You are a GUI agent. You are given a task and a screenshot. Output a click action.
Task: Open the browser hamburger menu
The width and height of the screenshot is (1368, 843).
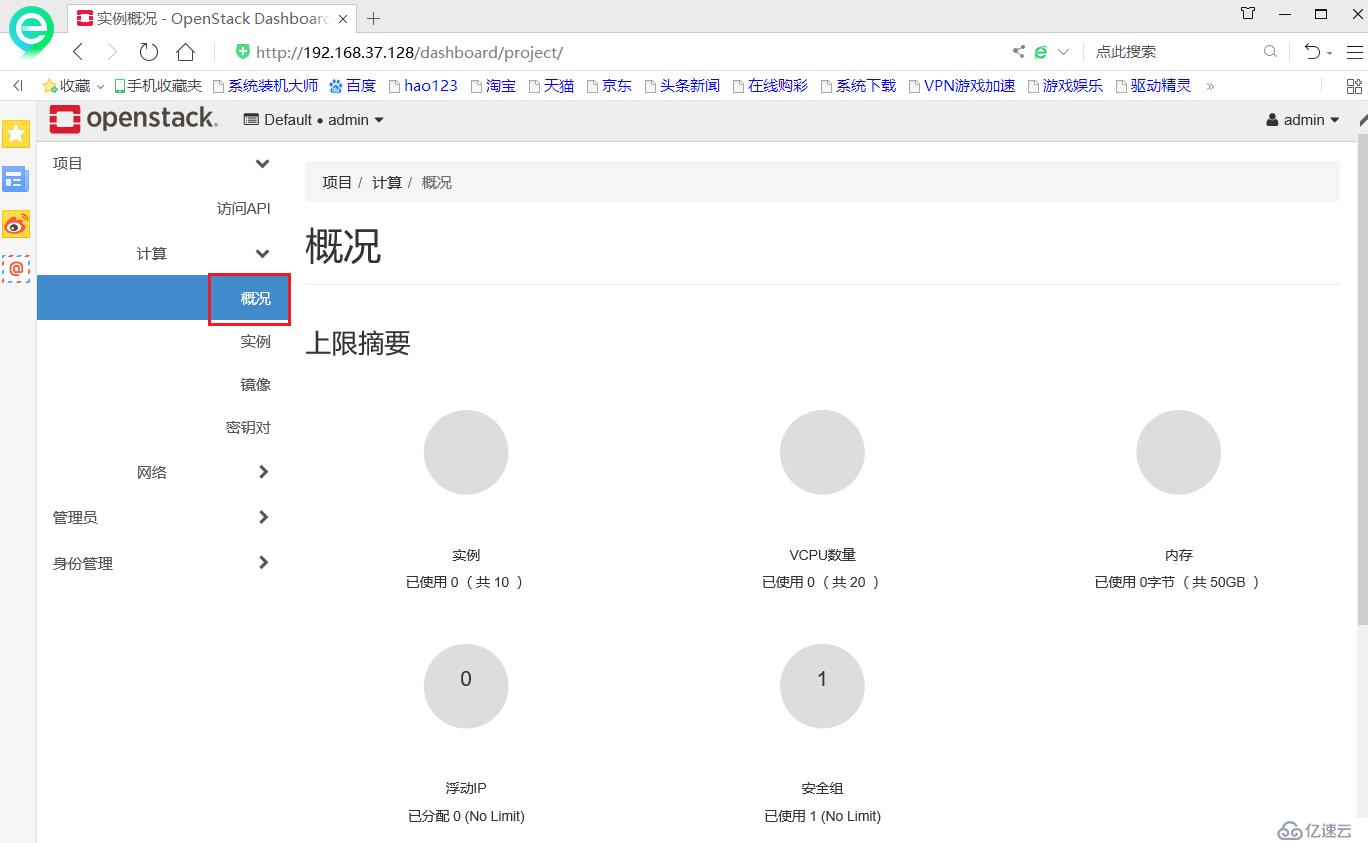click(1354, 52)
